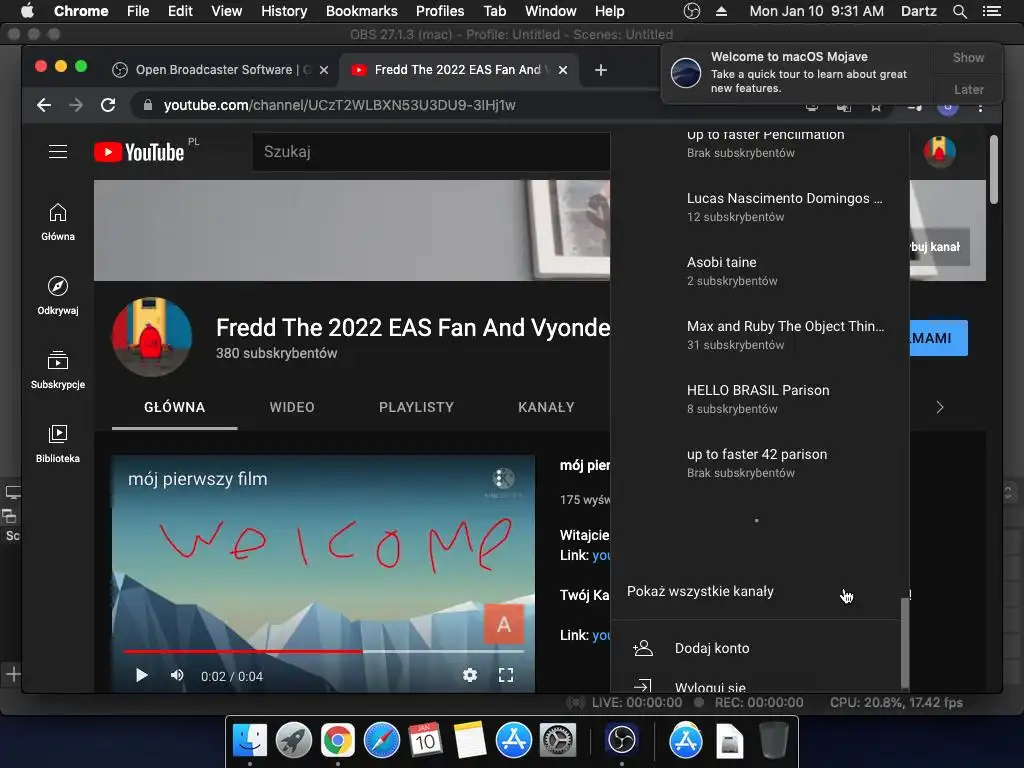Click the channel profile picture
1024x768 pixels.
[x=152, y=337]
